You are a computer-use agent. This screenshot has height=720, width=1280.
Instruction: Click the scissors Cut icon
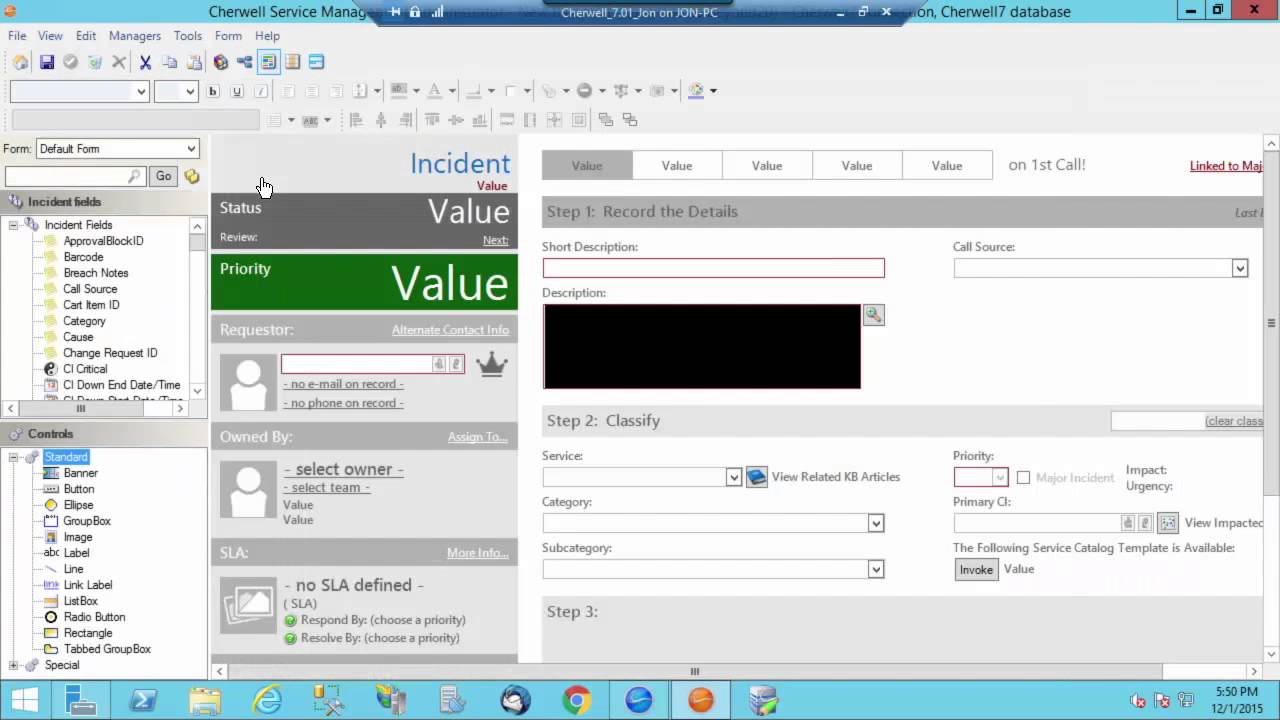point(145,62)
